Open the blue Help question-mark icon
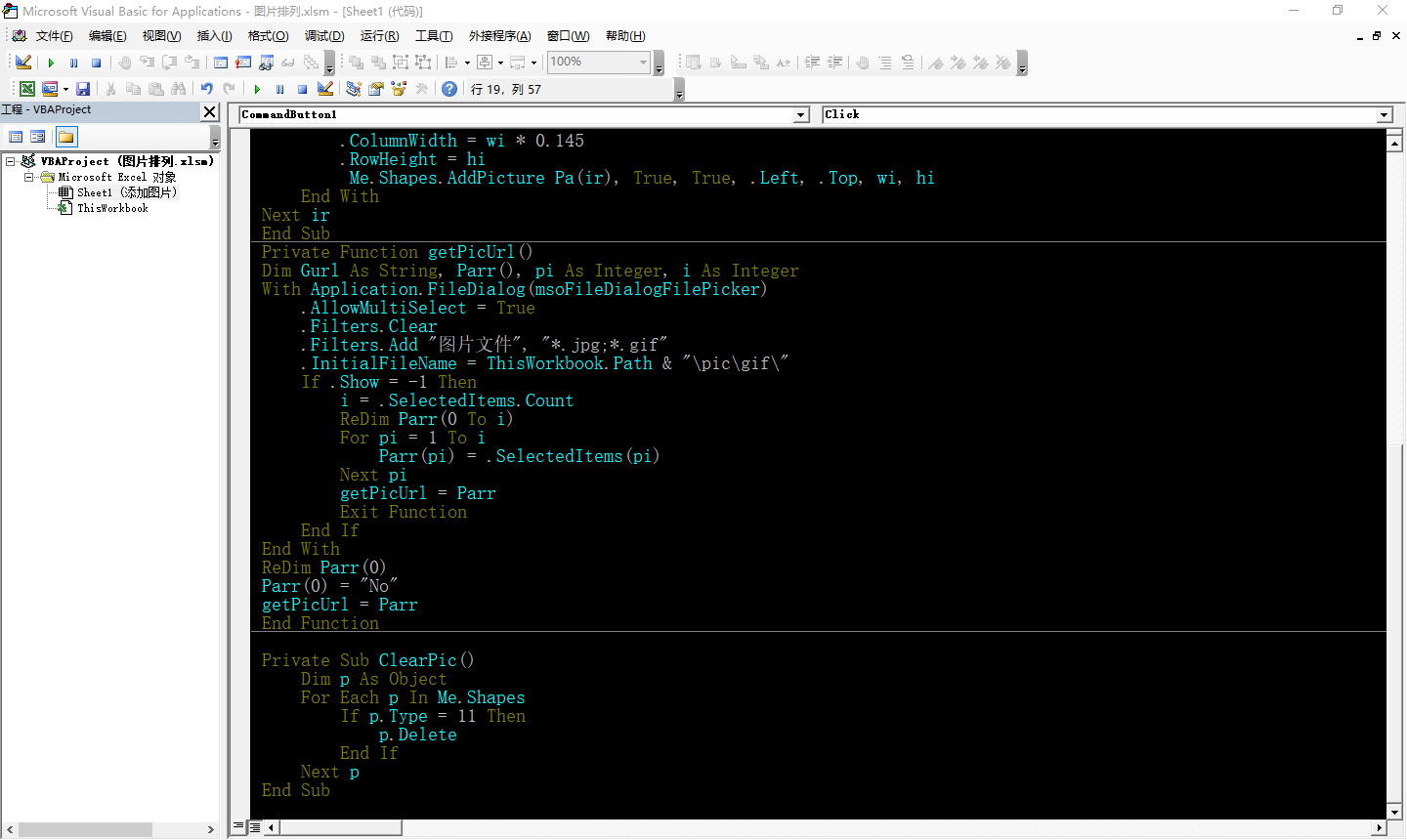This screenshot has height=840, width=1407. 449,89
